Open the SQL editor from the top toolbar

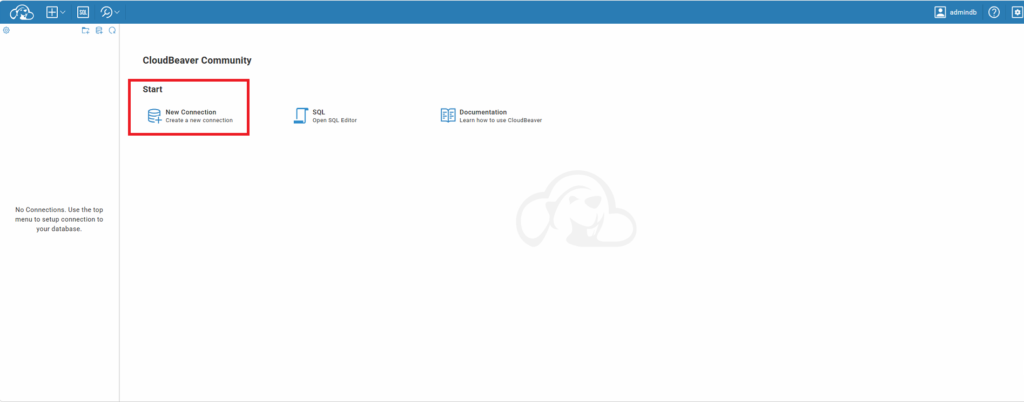[83, 12]
